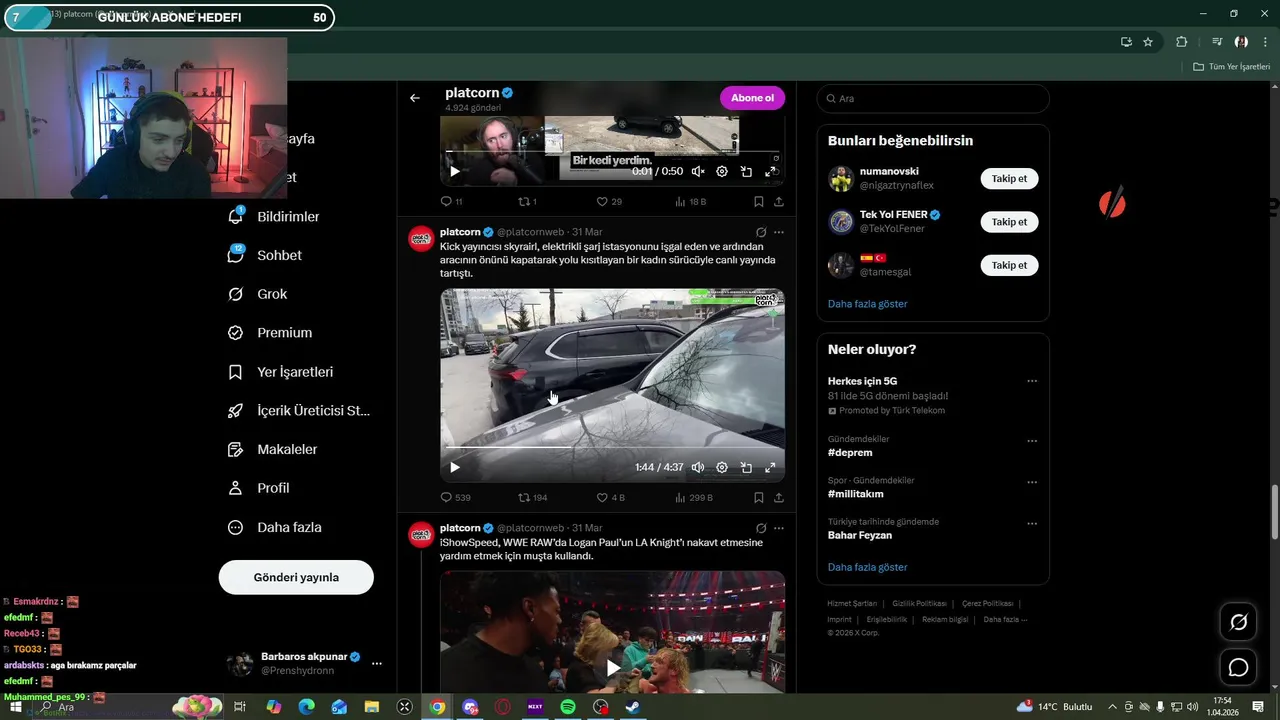Open Chrome three-dot menu
The image size is (1280, 720).
(1264, 42)
